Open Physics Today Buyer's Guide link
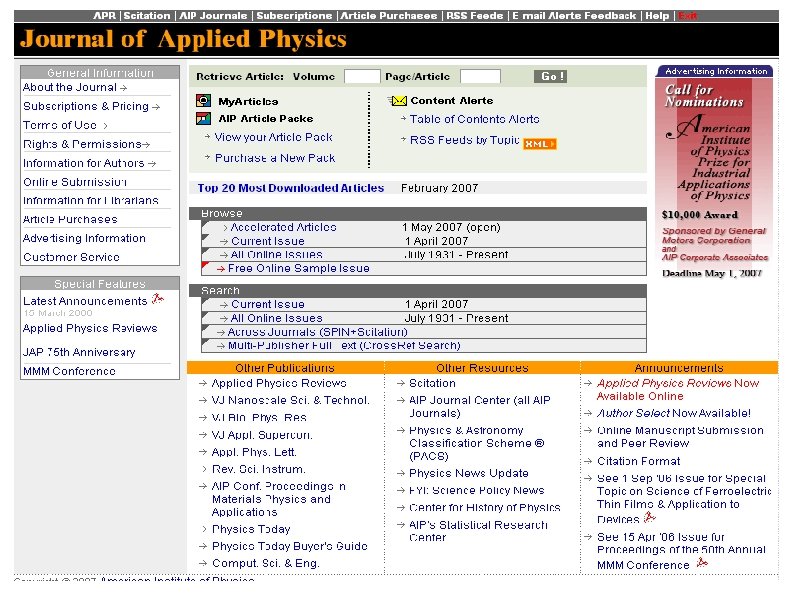The width and height of the screenshot is (794, 595). (290, 546)
